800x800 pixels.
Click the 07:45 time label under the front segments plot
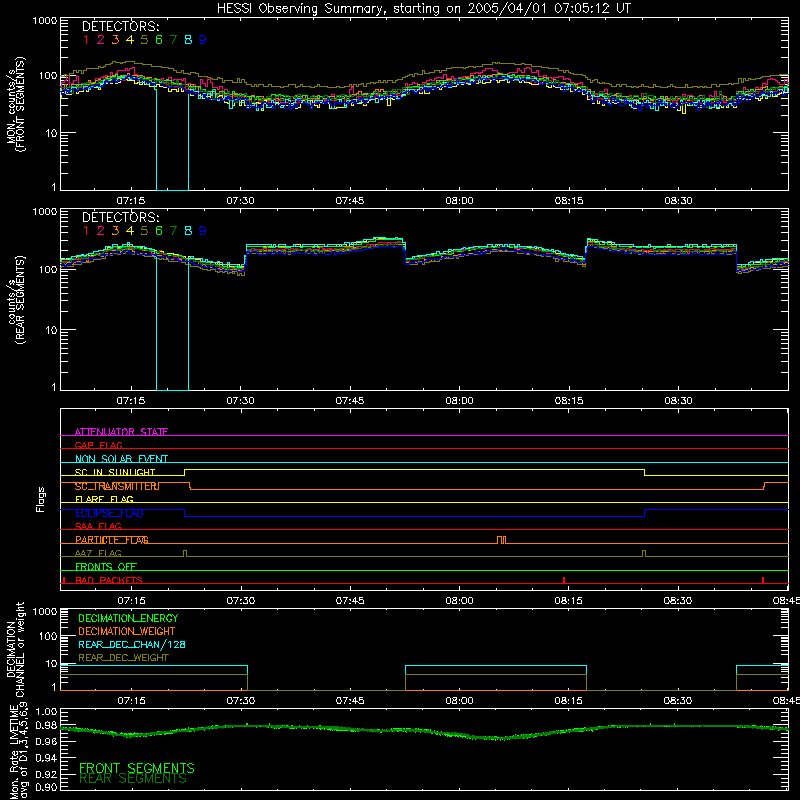coord(350,201)
